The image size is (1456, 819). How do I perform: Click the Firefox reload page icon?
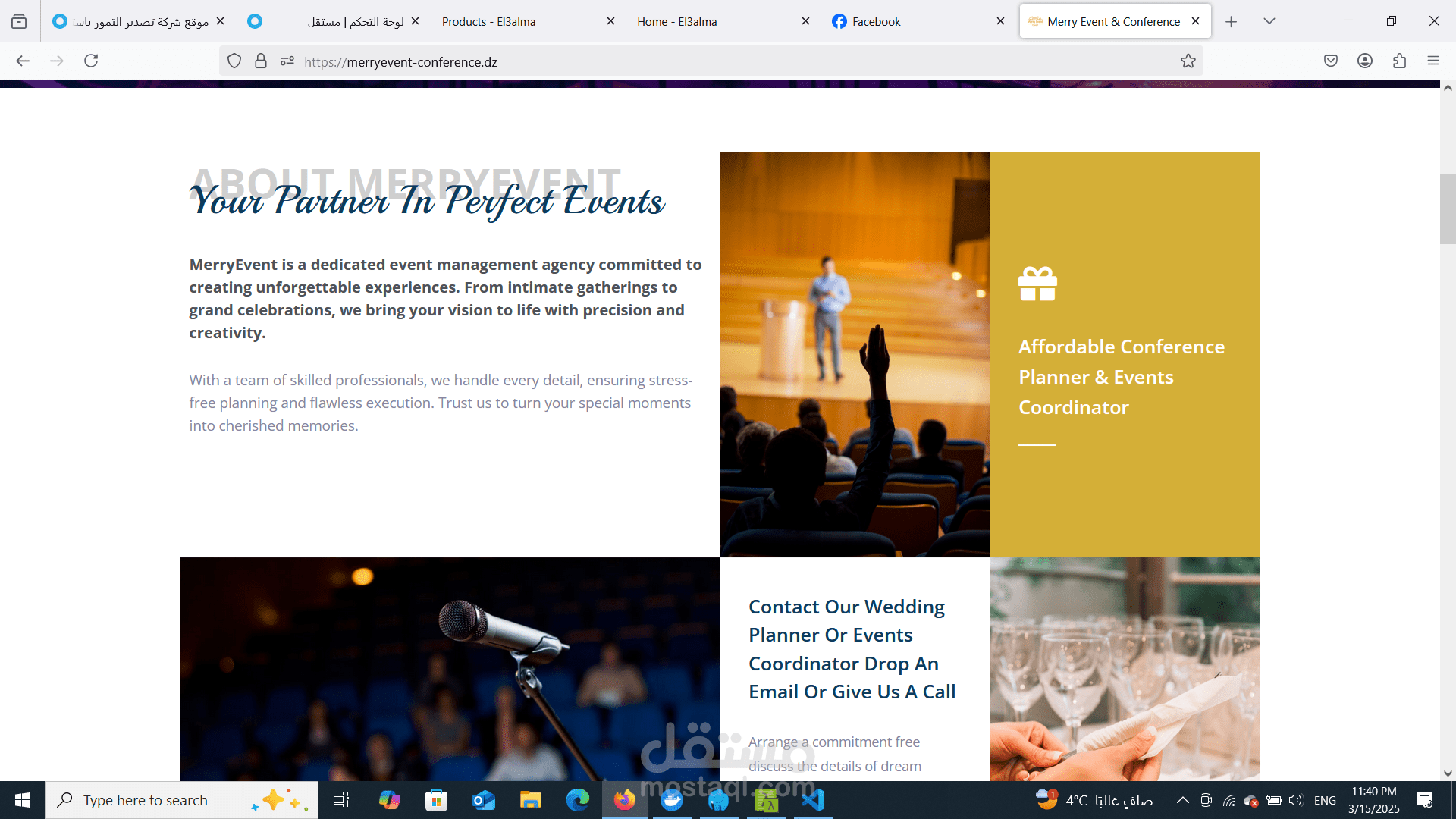[91, 61]
